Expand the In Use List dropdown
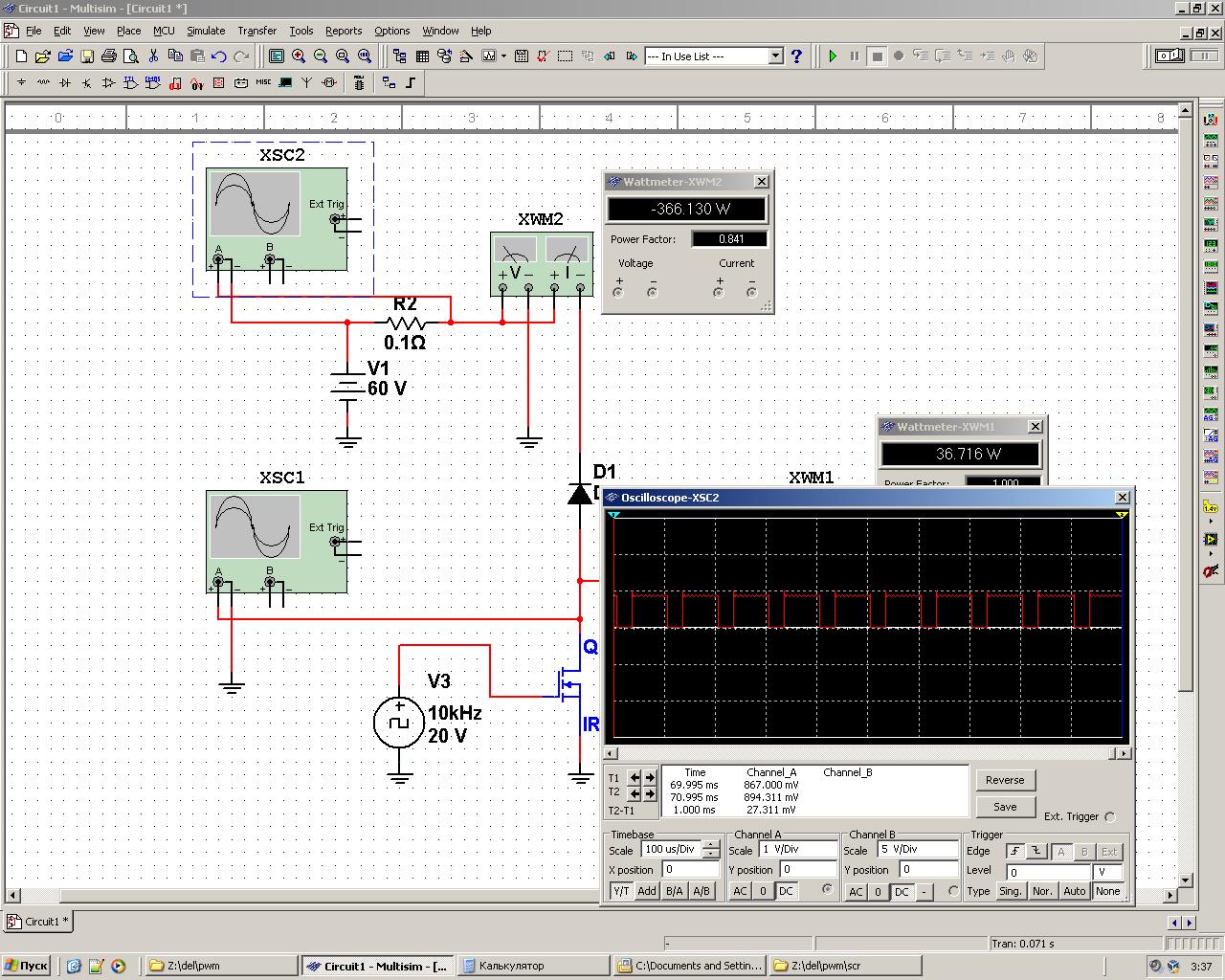 (776, 56)
